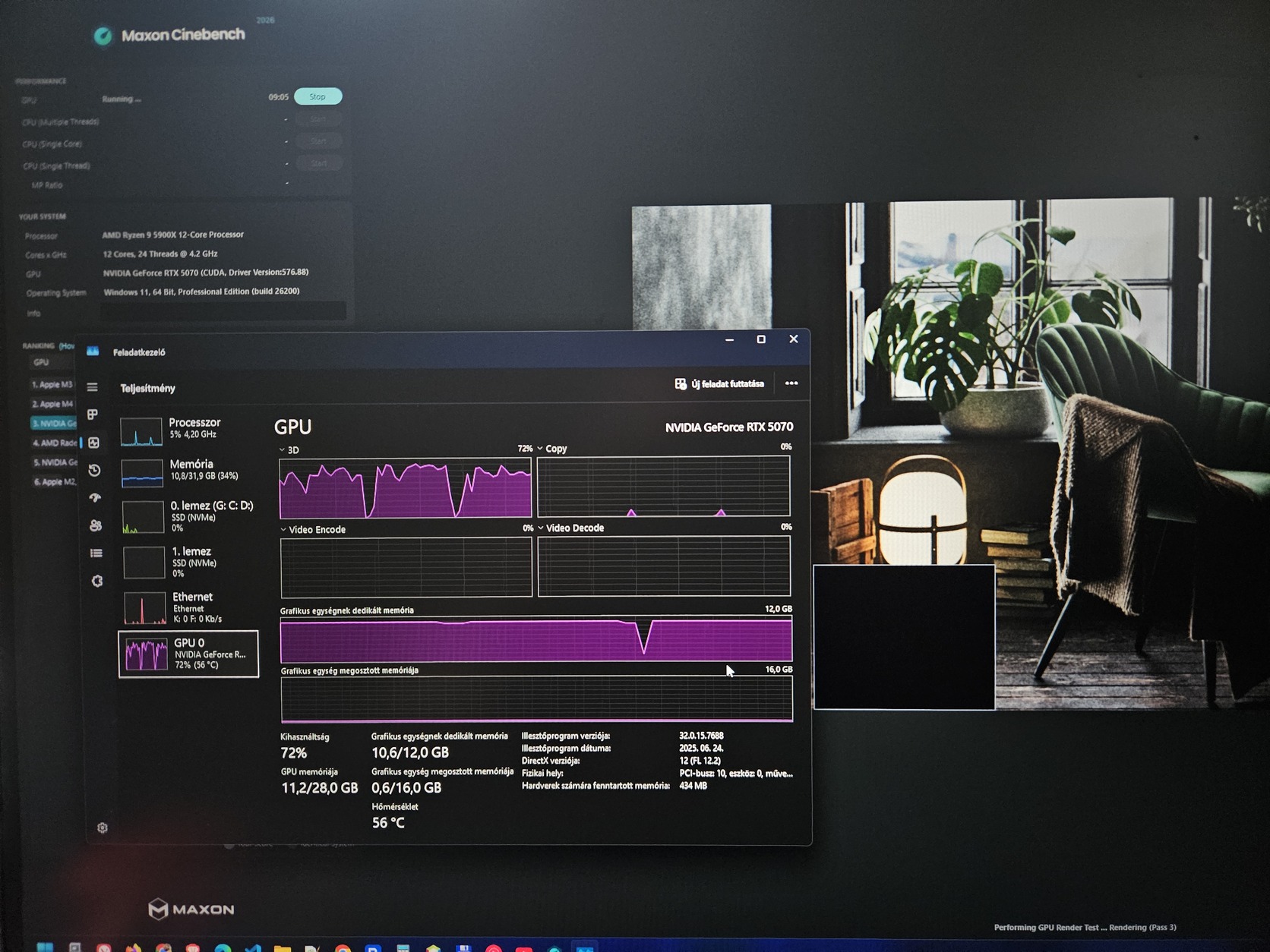This screenshot has height=952, width=1270.
Task: Select ranking entry 6. Apple M2
Action: [55, 482]
